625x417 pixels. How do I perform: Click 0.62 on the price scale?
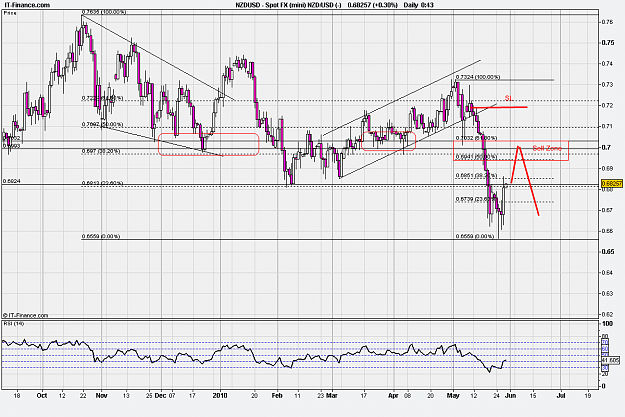coord(607,315)
